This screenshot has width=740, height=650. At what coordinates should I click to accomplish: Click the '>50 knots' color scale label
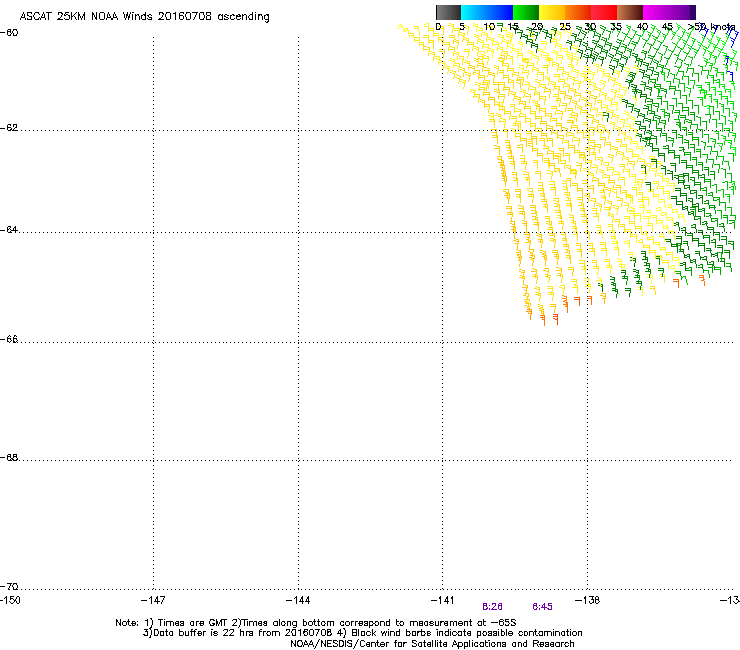click(712, 27)
